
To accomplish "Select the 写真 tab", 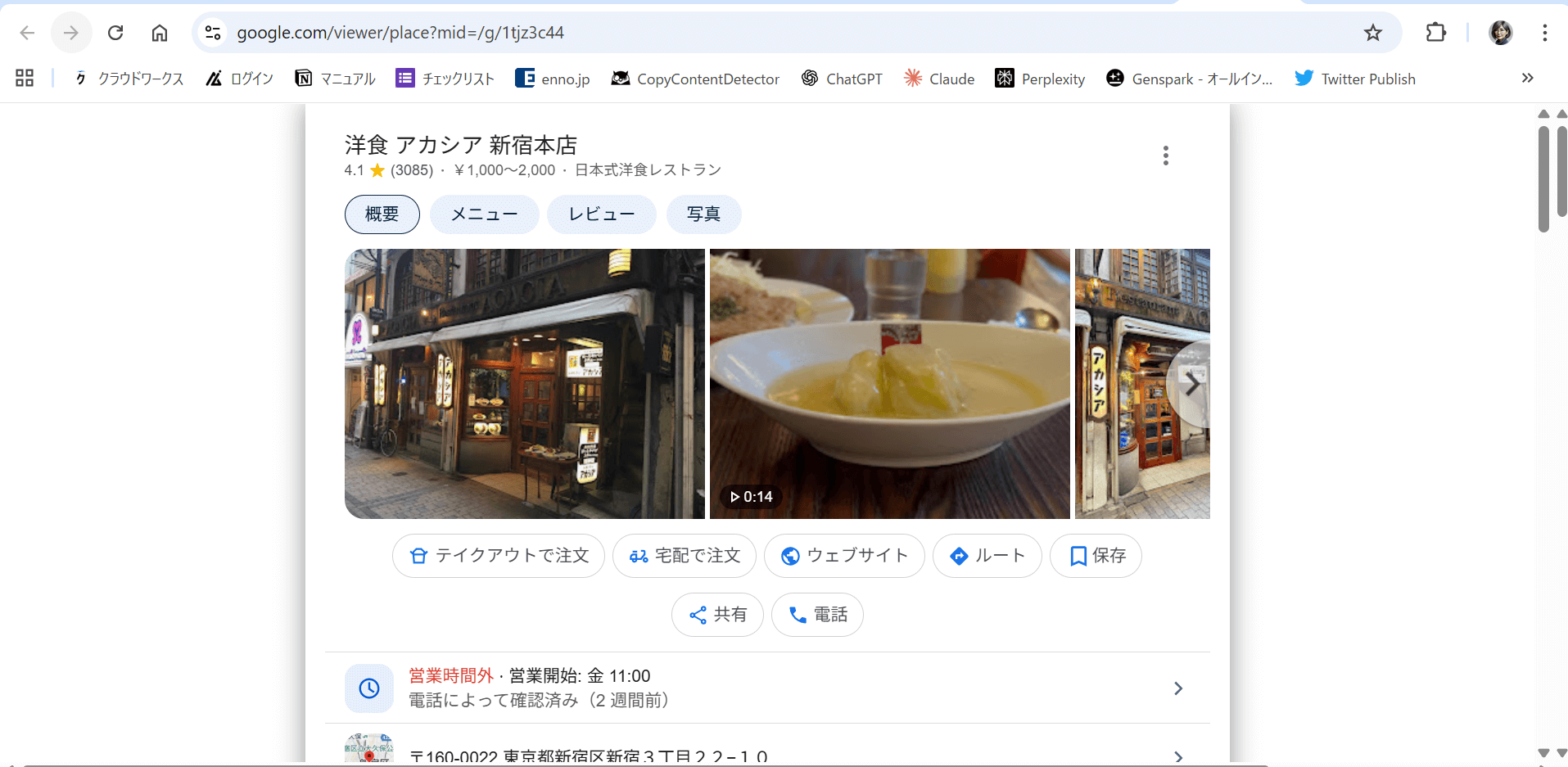I will pyautogui.click(x=703, y=214).
